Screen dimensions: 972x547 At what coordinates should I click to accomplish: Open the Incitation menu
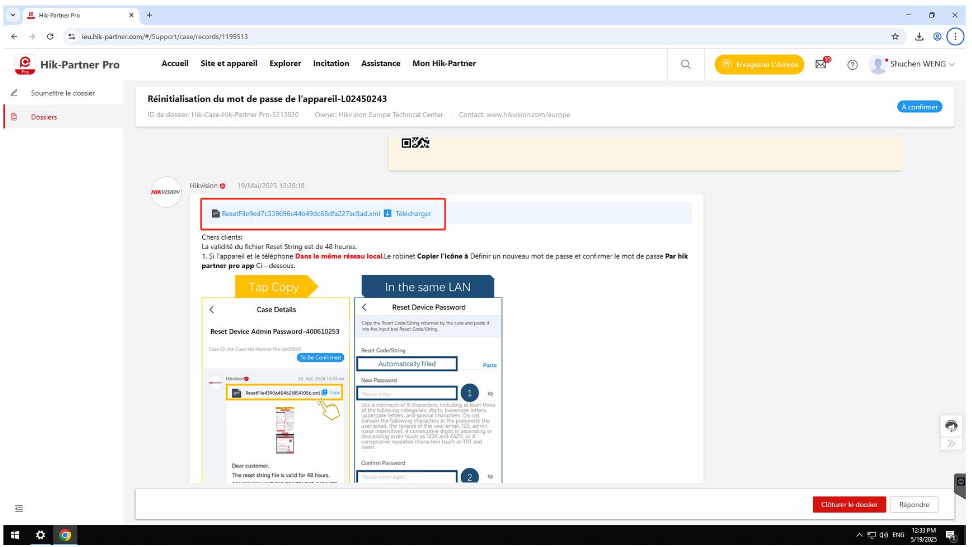coord(331,63)
